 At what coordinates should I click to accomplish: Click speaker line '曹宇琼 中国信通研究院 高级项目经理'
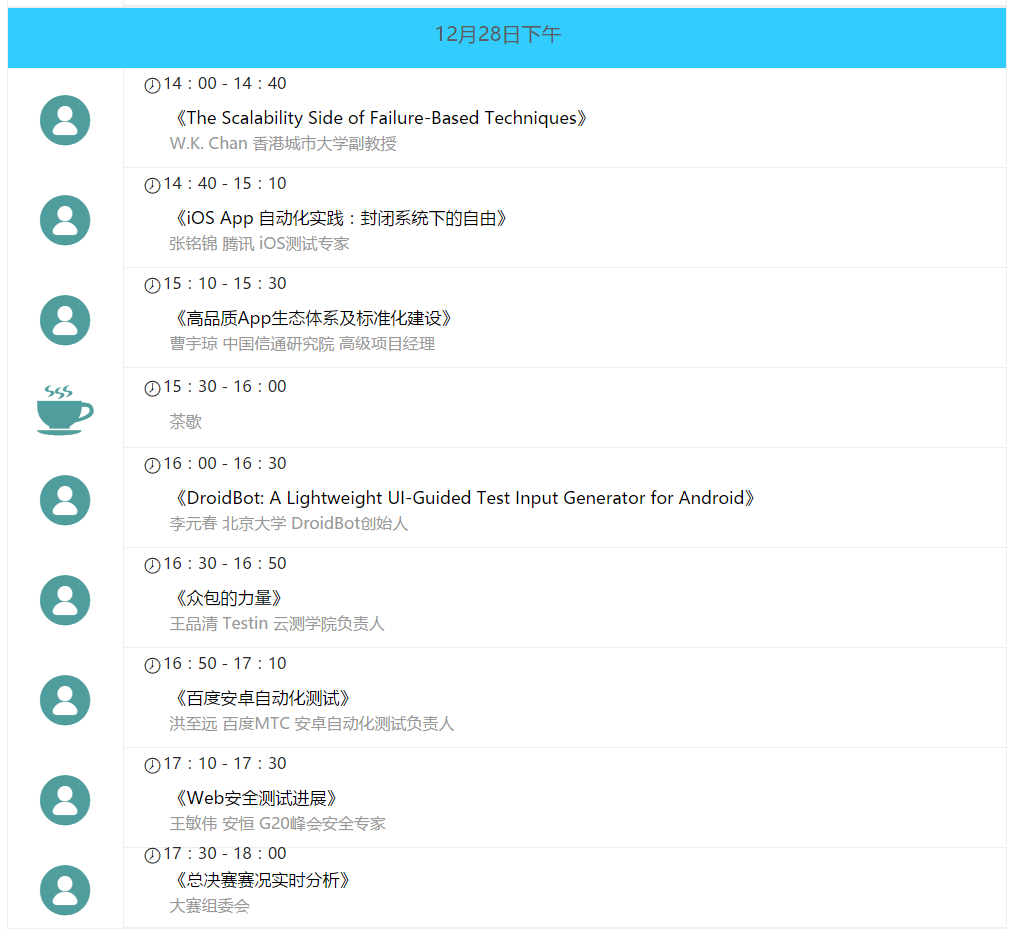[x=302, y=344]
